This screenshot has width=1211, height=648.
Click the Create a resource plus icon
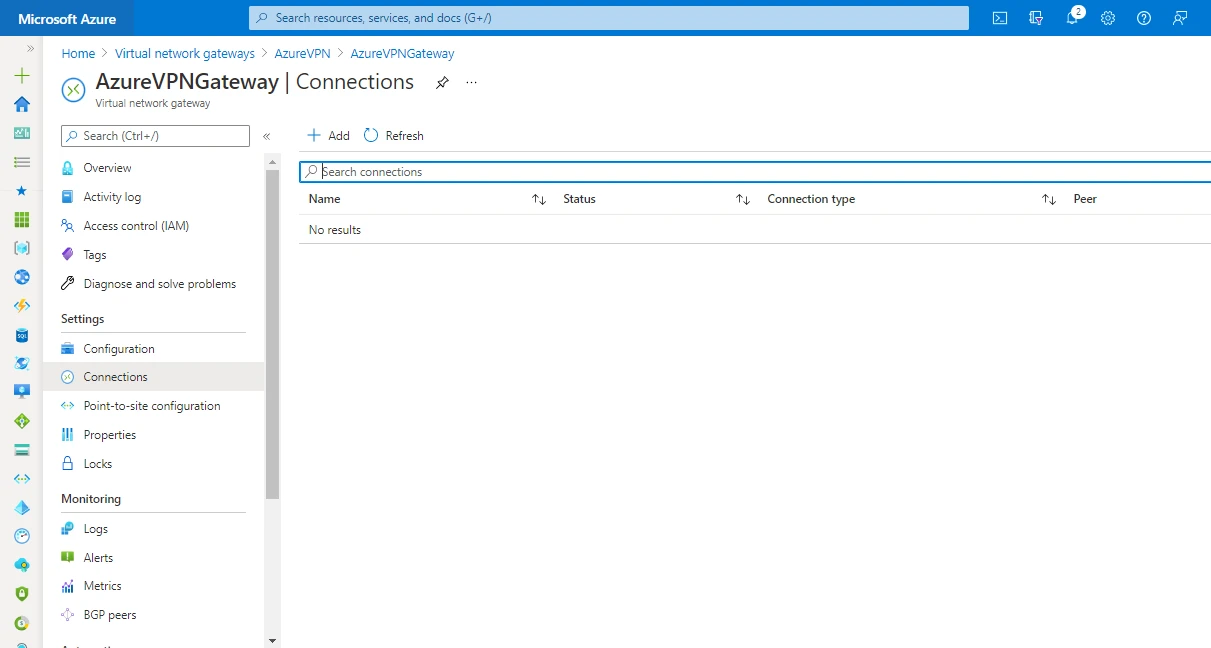pyautogui.click(x=21, y=75)
